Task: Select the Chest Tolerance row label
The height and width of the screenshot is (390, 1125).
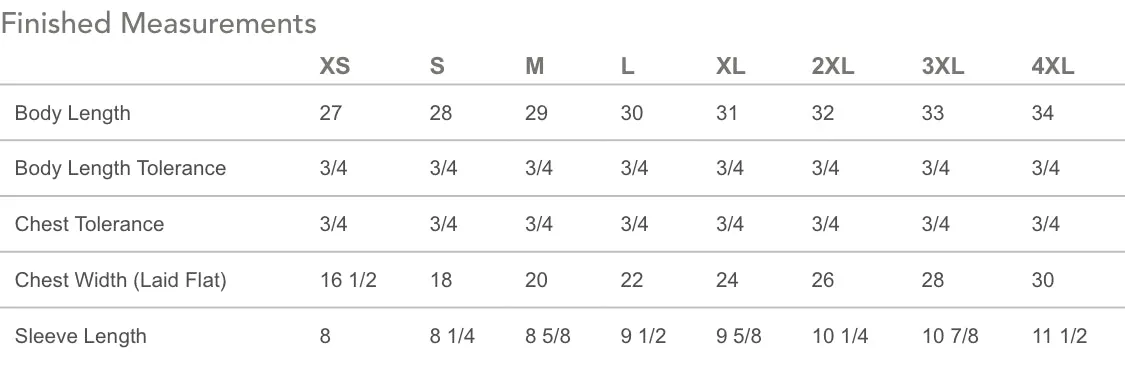Action: (x=90, y=224)
